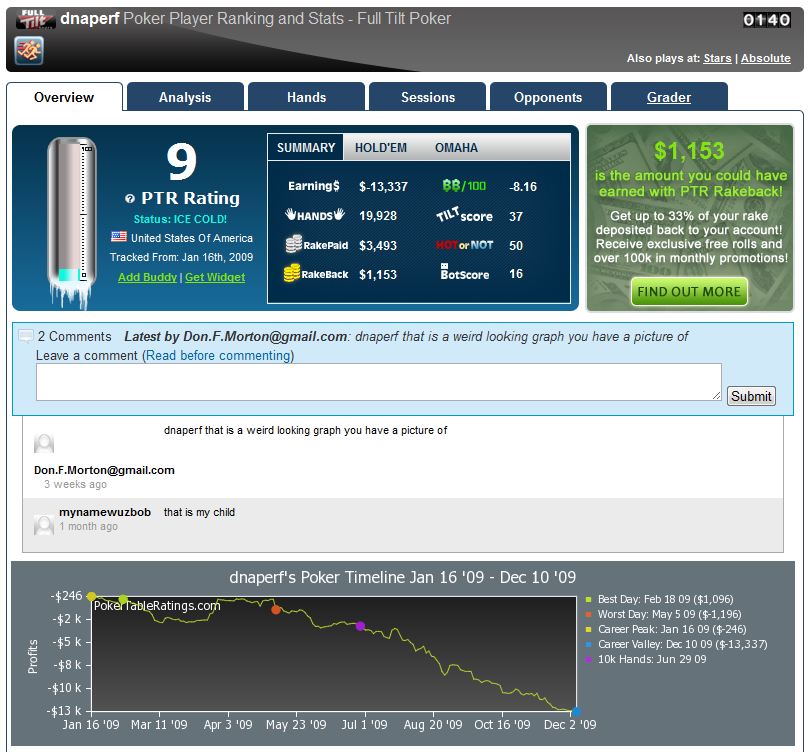This screenshot has height=752, width=810.
Task: Click the $1,153 rakeback ad headline
Action: [689, 150]
